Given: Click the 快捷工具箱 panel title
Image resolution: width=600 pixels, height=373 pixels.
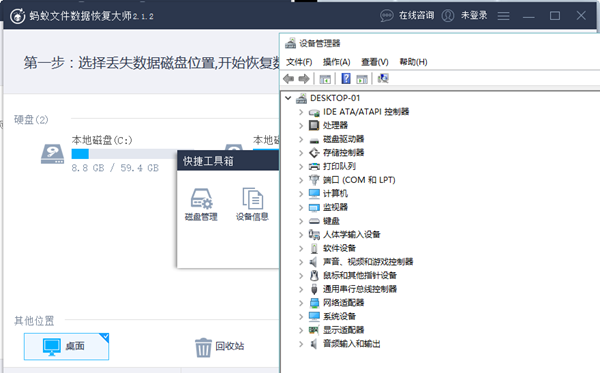Looking at the screenshot, I should tap(208, 161).
